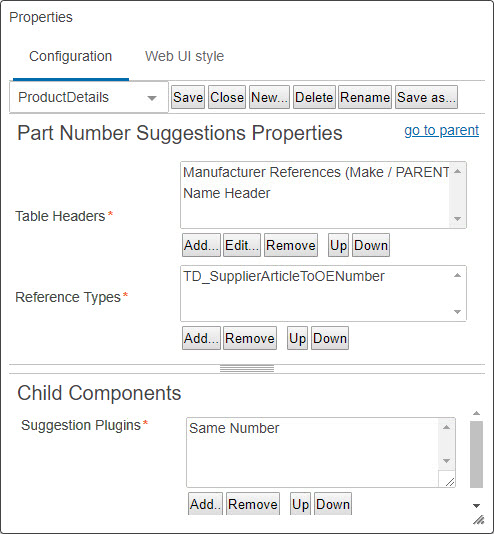Select Same Number in Suggestion Plugins
Screen dimensions: 494x534
coord(234,428)
